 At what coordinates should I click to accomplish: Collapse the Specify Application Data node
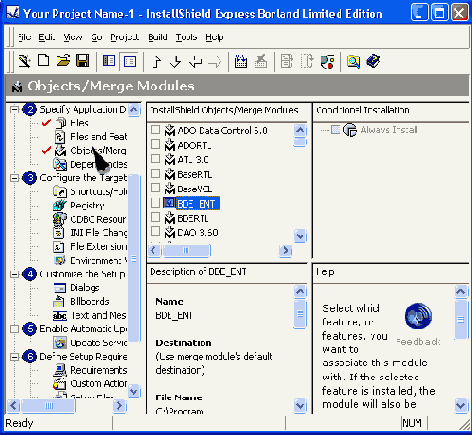pyautogui.click(x=14, y=109)
